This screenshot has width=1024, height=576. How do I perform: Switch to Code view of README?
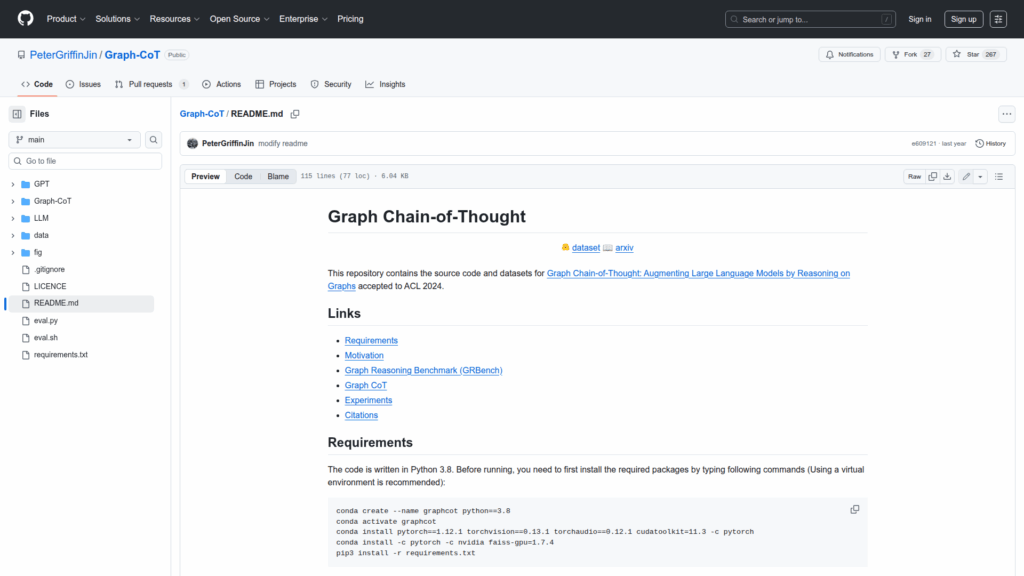pyautogui.click(x=243, y=176)
